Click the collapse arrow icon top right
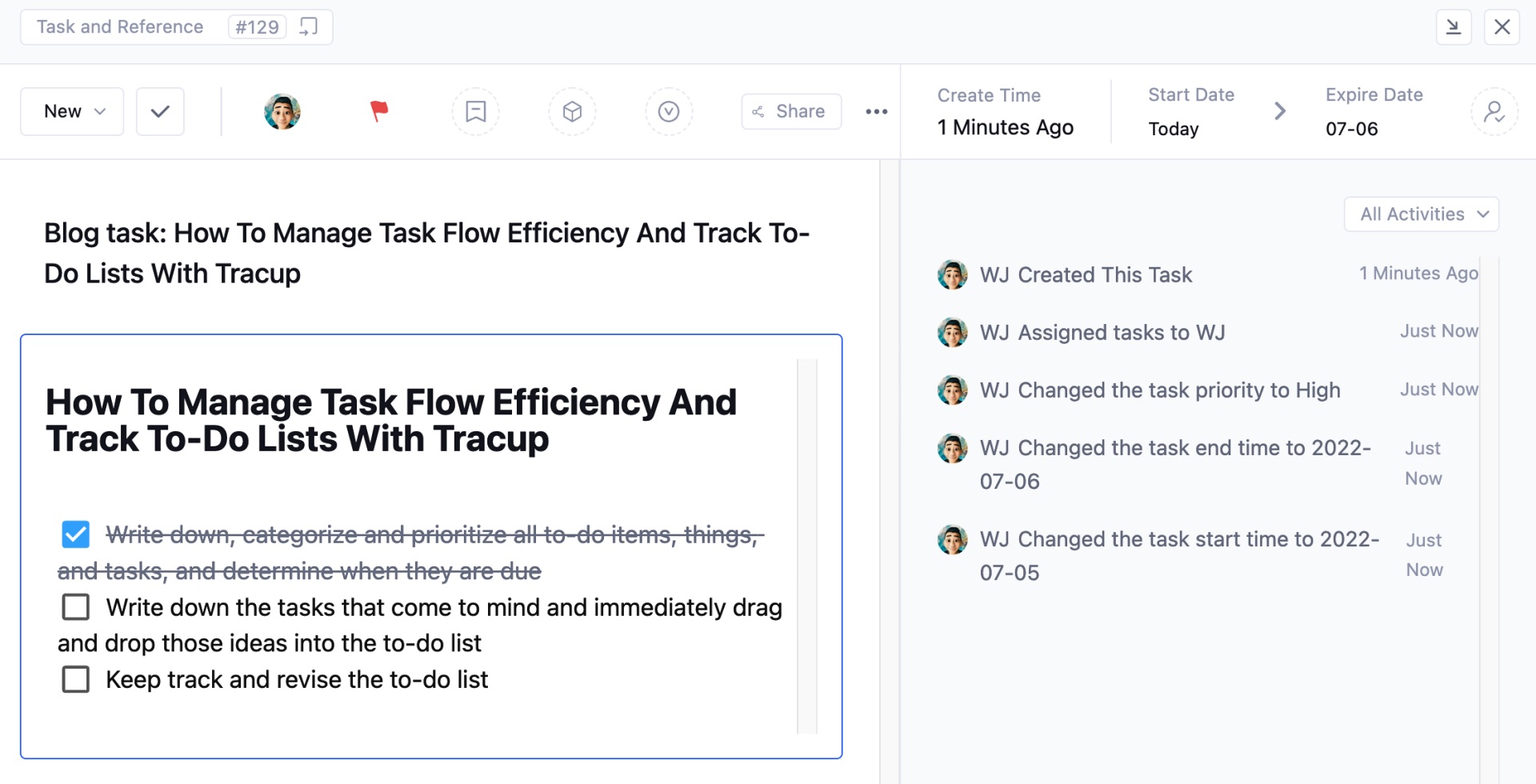Image resolution: width=1536 pixels, height=784 pixels. (1454, 26)
